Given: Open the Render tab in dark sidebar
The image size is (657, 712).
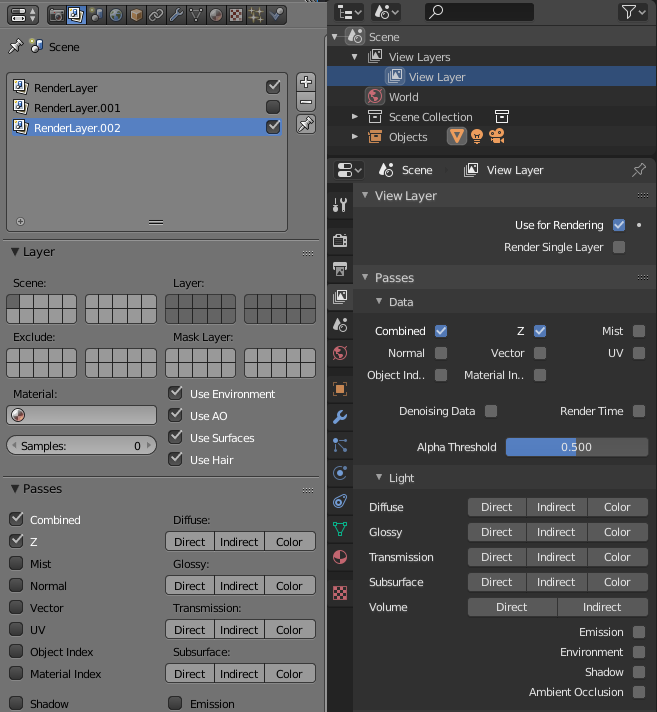Looking at the screenshot, I should 340,240.
